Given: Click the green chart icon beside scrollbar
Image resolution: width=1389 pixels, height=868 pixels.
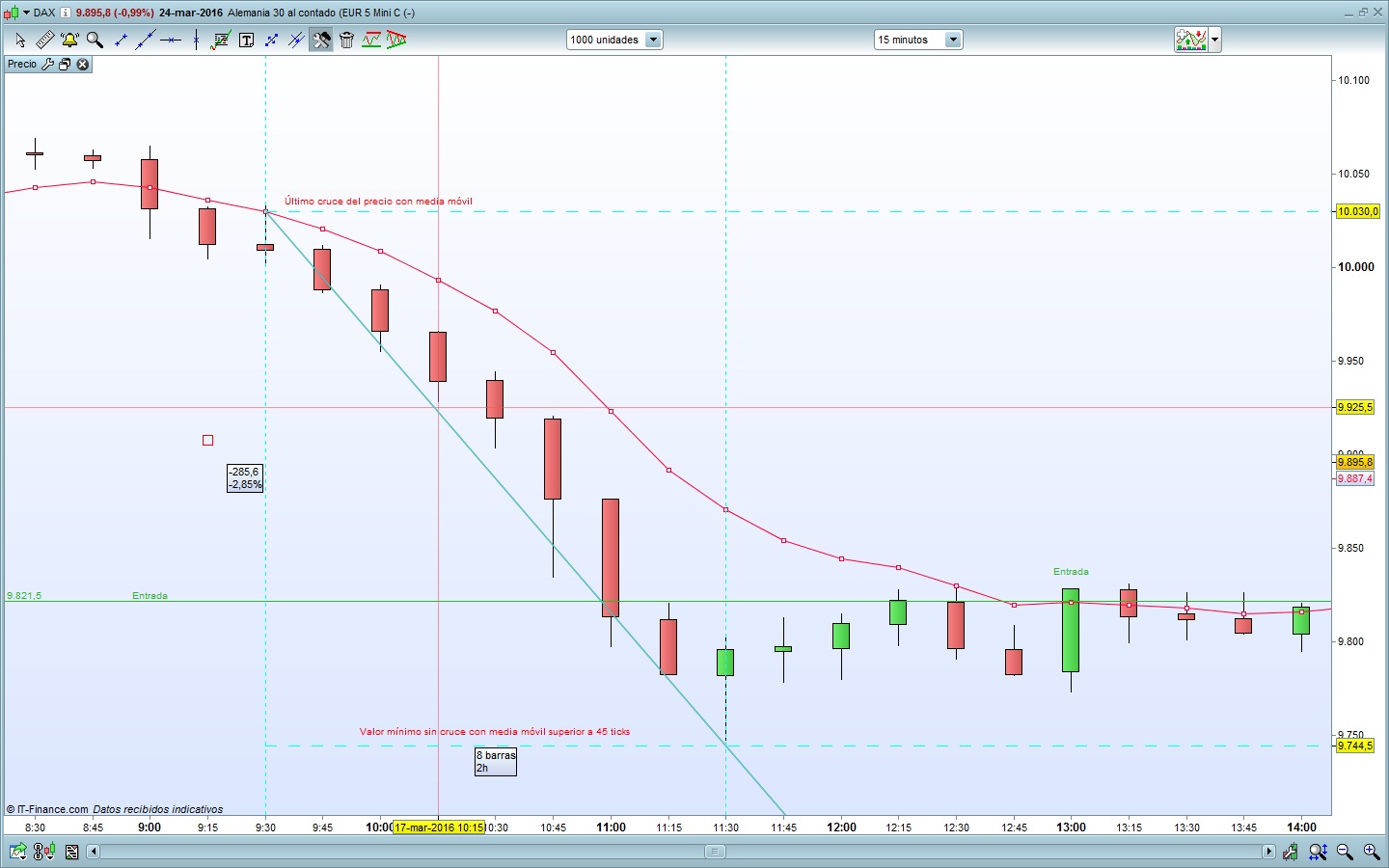Looking at the screenshot, I should [1291, 852].
